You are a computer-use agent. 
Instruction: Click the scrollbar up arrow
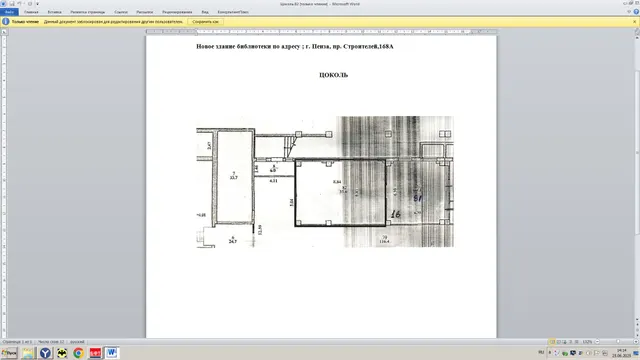tap(637, 38)
